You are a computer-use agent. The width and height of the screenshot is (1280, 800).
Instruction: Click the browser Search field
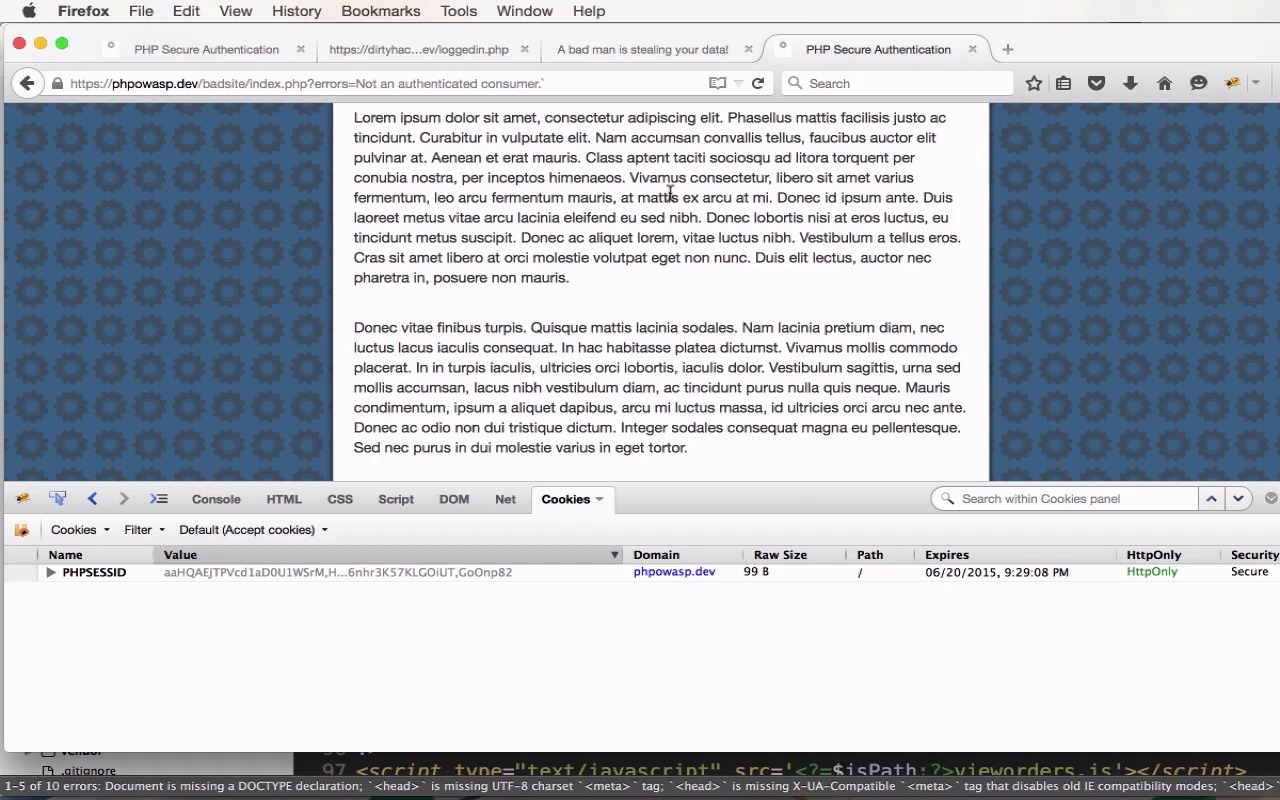coord(897,84)
